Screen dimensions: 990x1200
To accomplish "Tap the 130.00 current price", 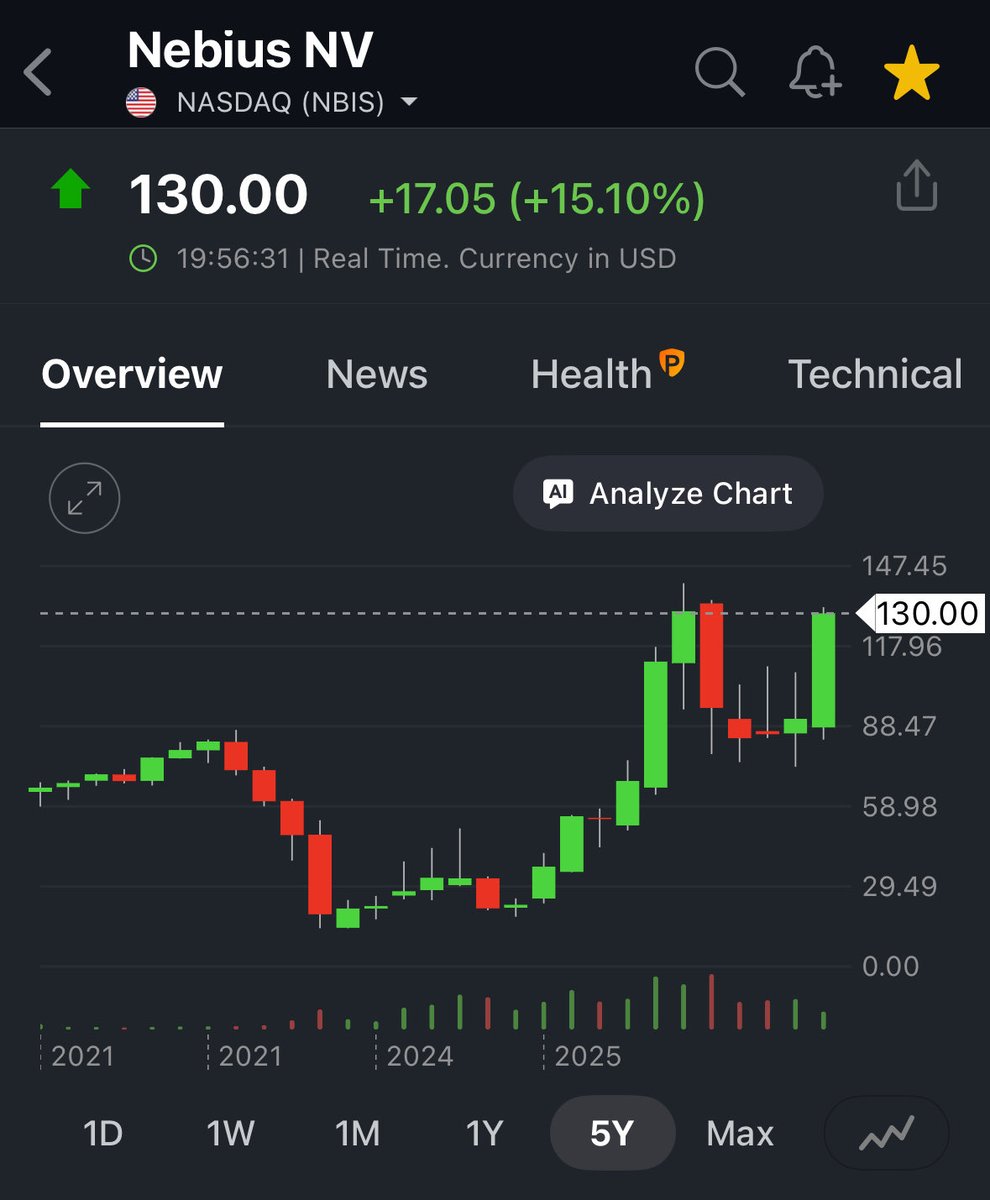I will [x=218, y=194].
